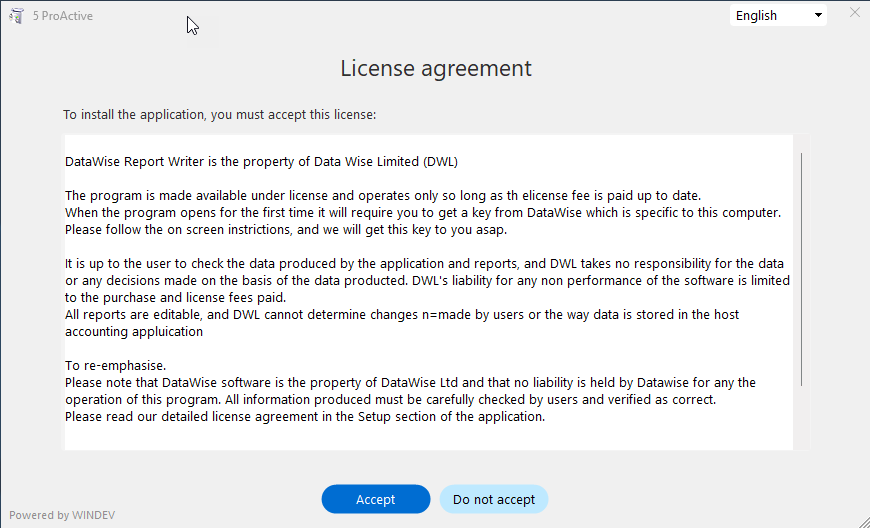
Task: Click the To re-emphasise line in the license
Action: click(115, 366)
